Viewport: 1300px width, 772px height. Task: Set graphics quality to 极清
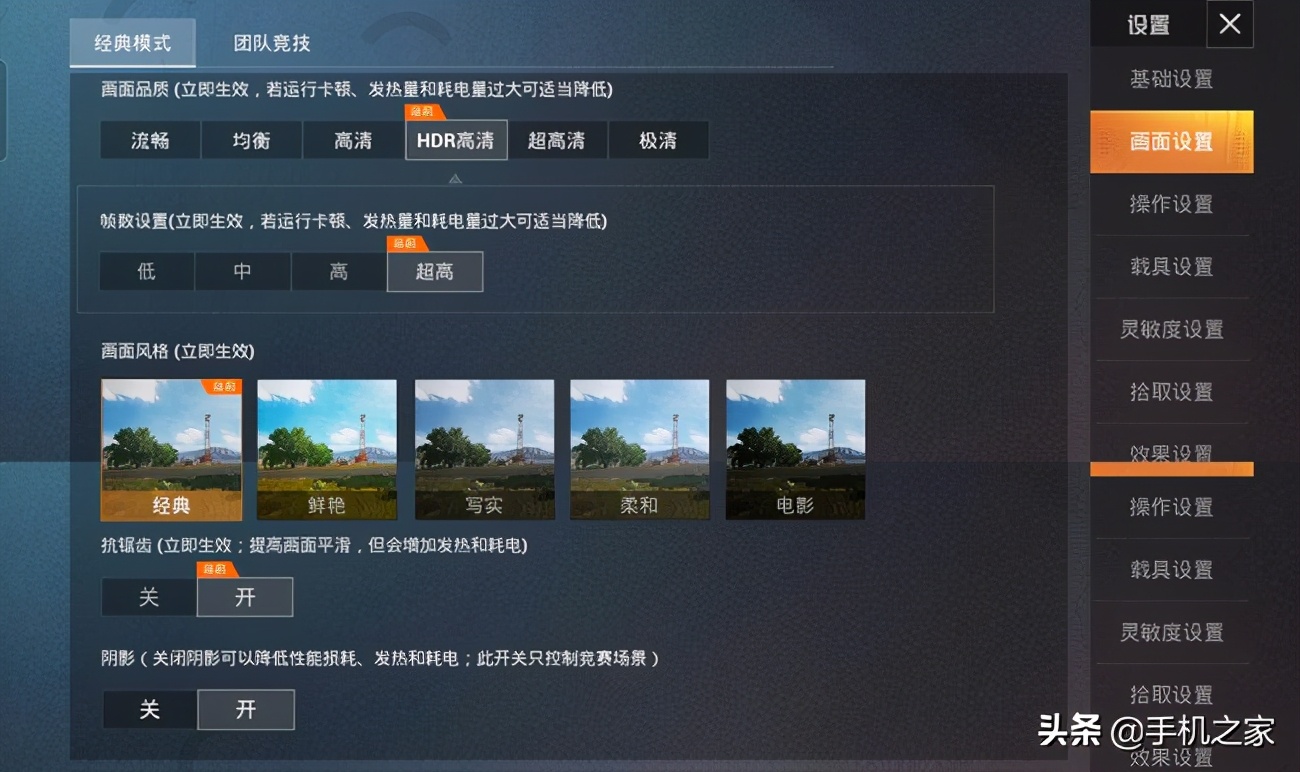[658, 140]
